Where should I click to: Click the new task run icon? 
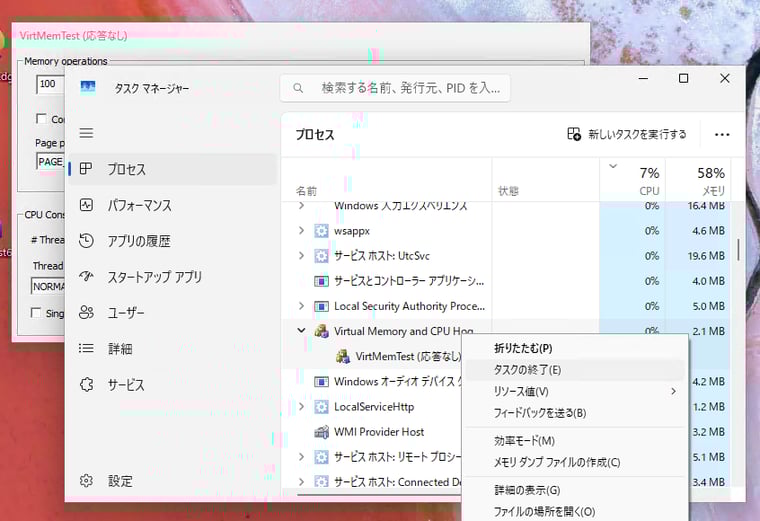(574, 134)
